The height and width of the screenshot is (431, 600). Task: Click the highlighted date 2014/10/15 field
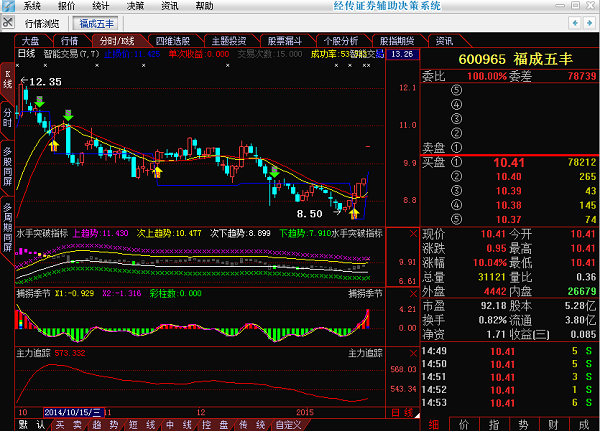coord(73,412)
